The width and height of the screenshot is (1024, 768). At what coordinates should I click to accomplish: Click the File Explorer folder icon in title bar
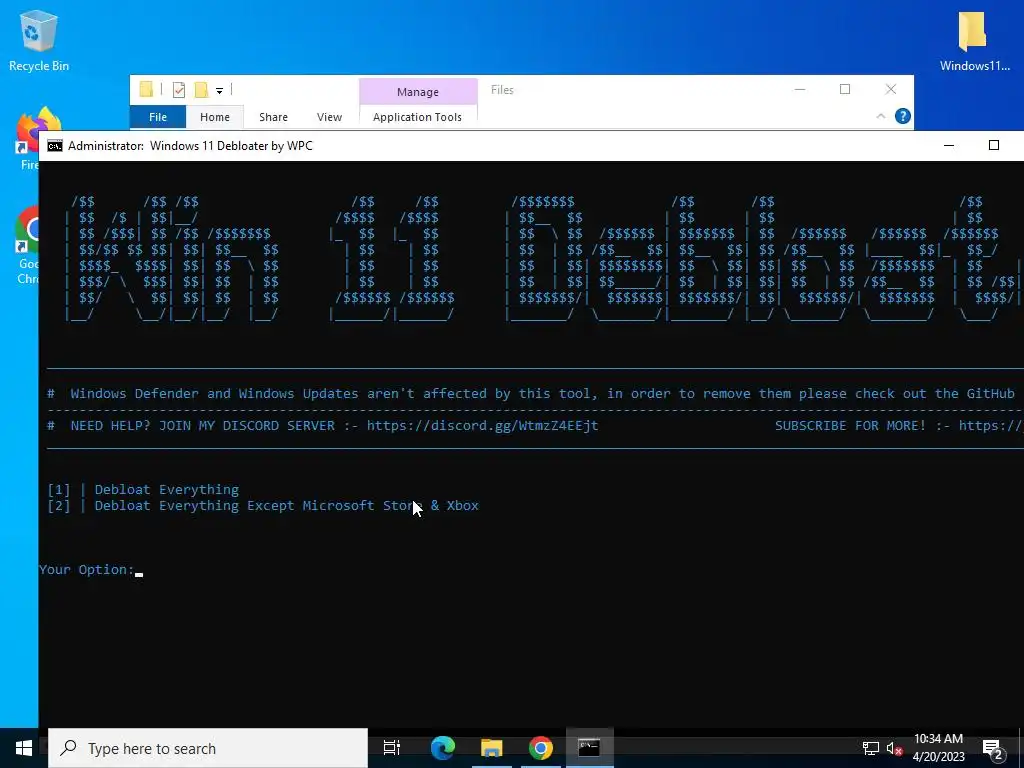(x=146, y=89)
